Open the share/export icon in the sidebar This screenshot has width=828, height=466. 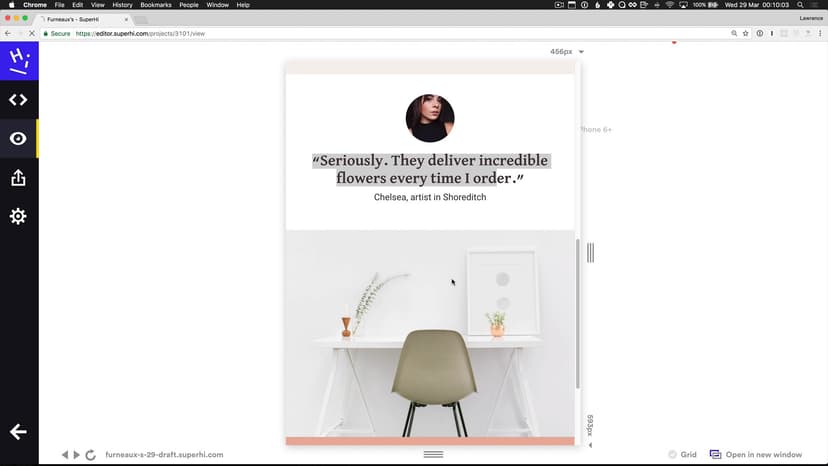click(18, 178)
